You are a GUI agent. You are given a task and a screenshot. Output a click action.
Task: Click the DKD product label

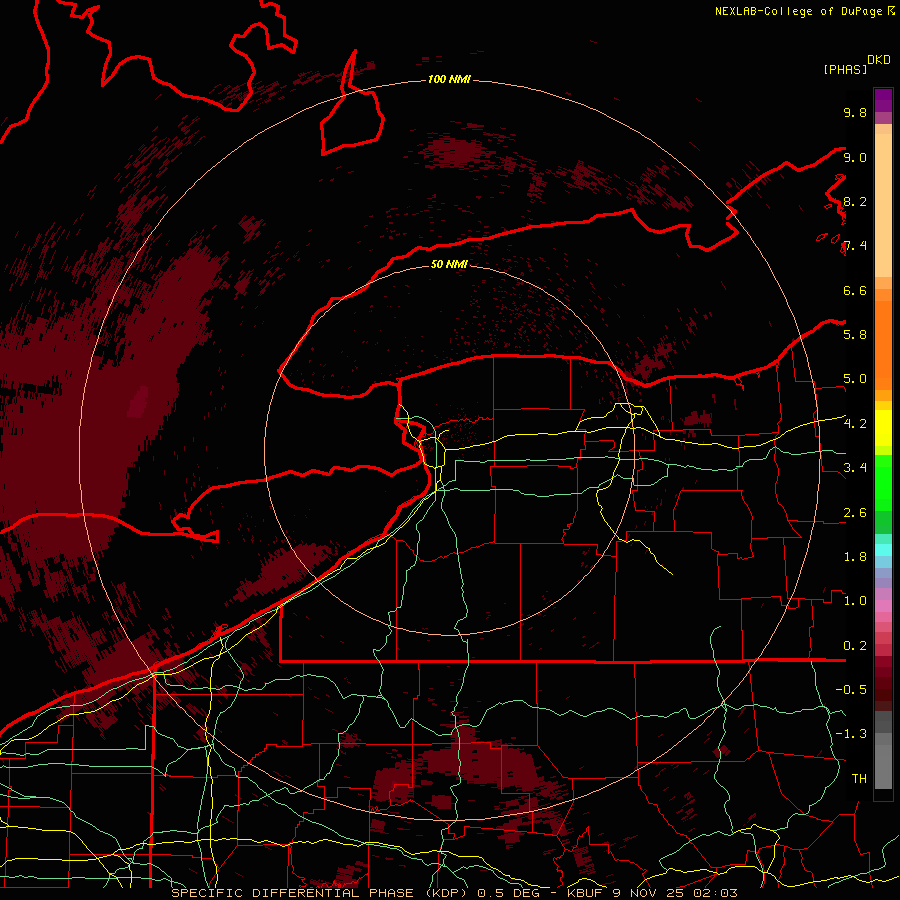[878, 60]
